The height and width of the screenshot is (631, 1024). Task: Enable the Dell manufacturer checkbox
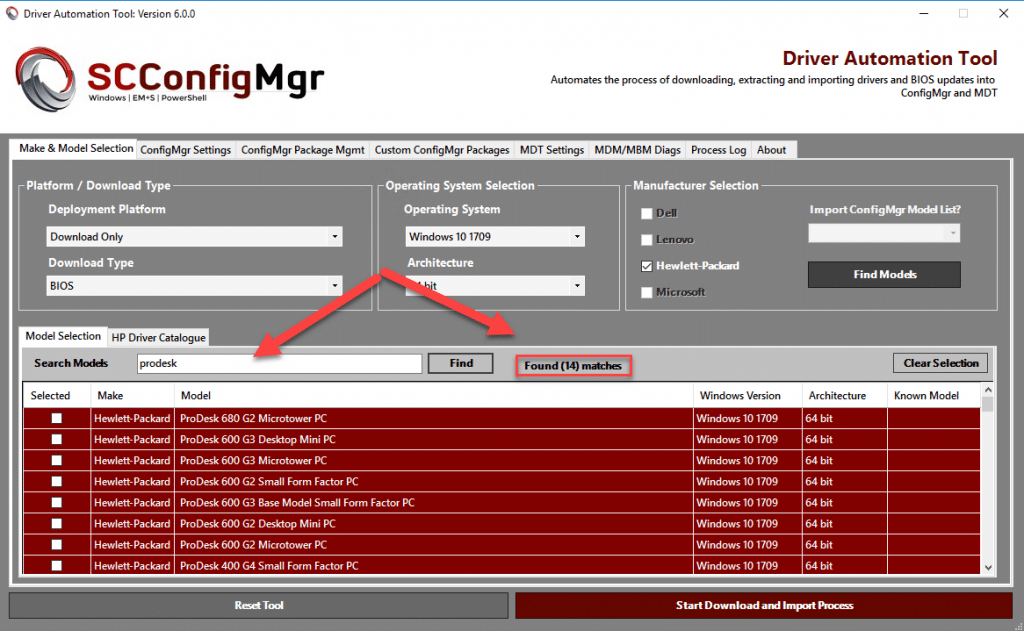tap(645, 213)
